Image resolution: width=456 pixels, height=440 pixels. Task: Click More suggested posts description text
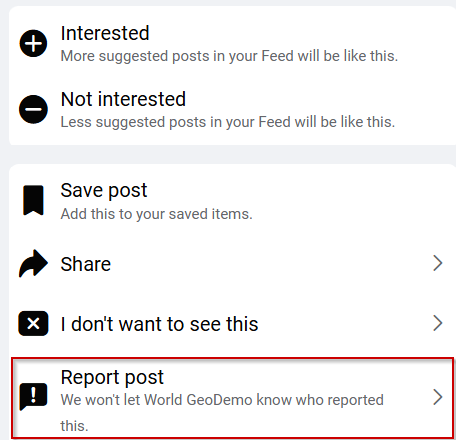(x=229, y=56)
